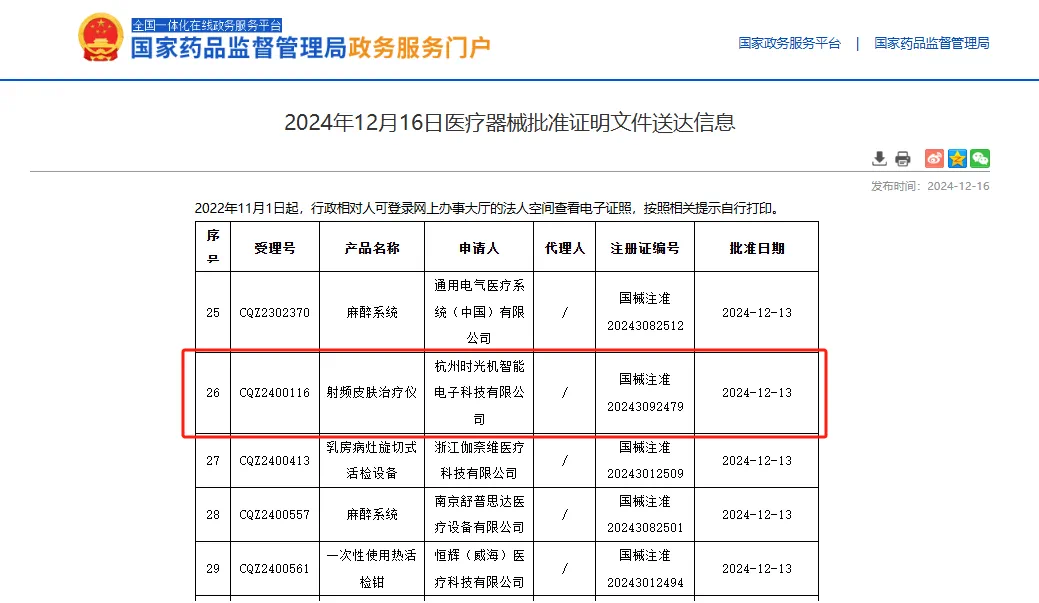
Task: Click the 批准日期 column header
Action: [757, 248]
